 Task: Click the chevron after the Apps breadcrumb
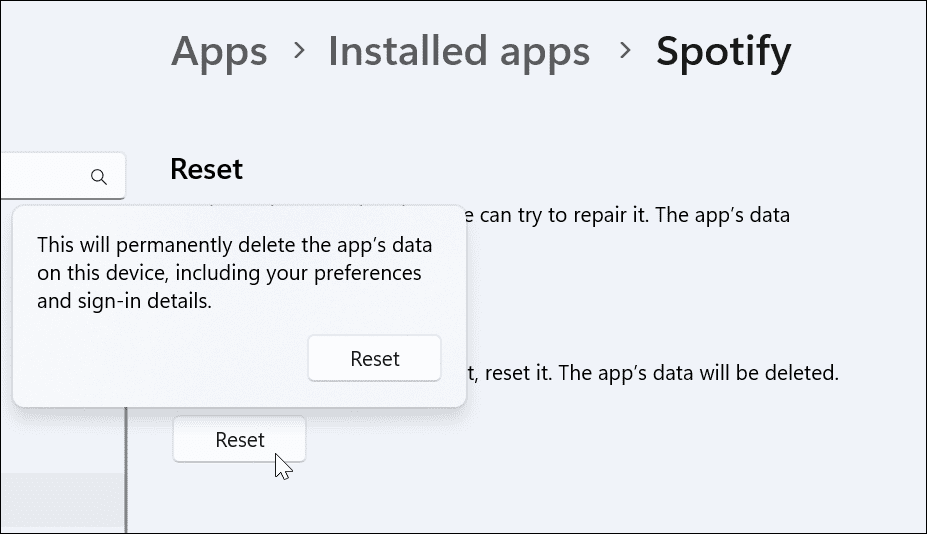coord(298,51)
